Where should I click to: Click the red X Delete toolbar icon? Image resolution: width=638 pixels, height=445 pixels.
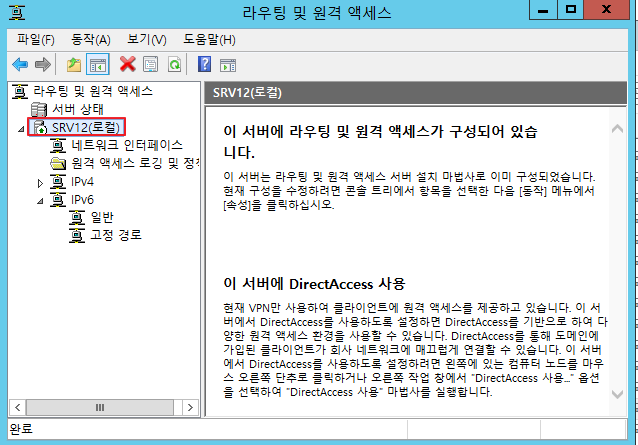[x=127, y=64]
